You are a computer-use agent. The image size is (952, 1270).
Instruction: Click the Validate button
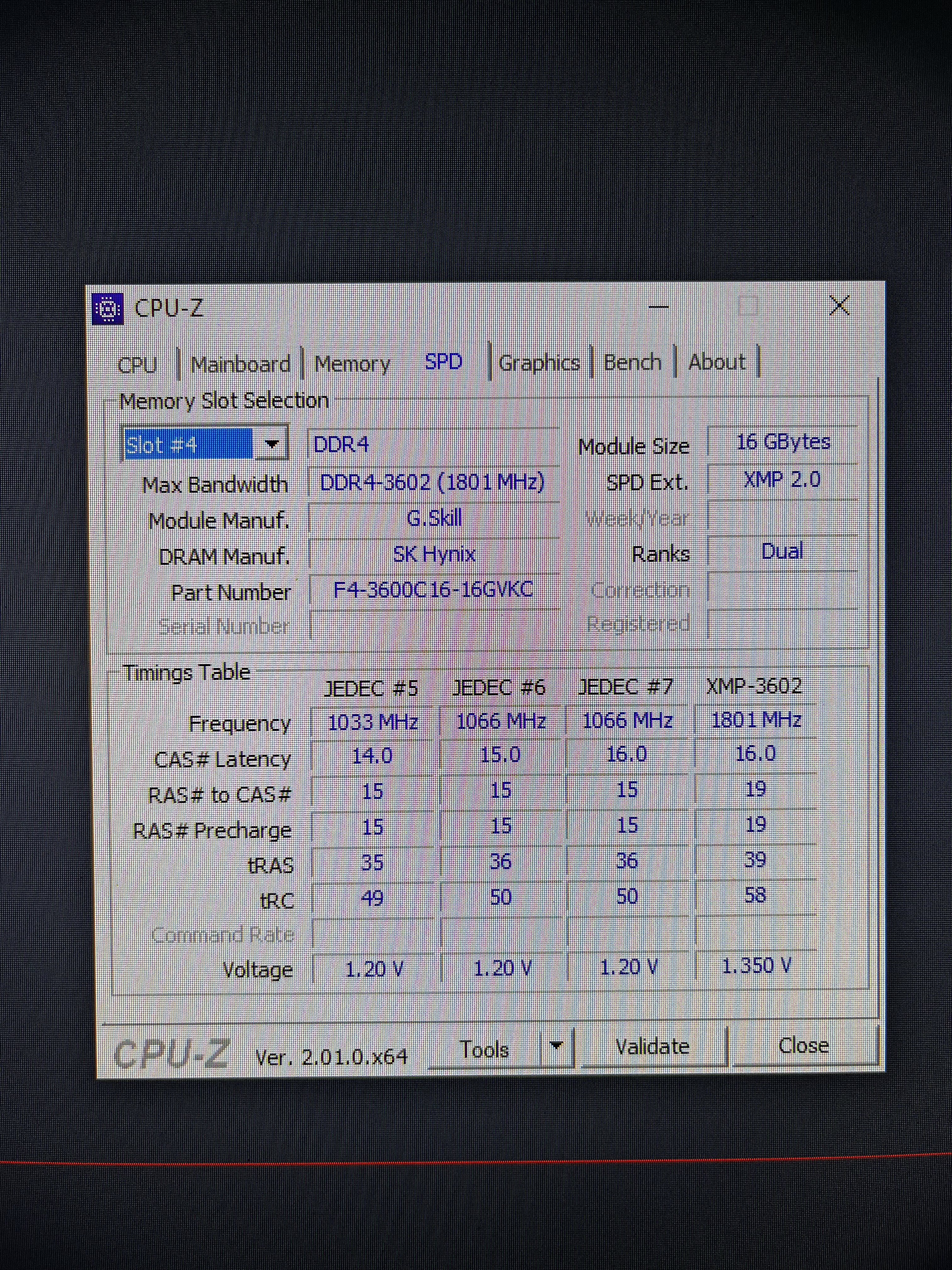coord(652,1047)
